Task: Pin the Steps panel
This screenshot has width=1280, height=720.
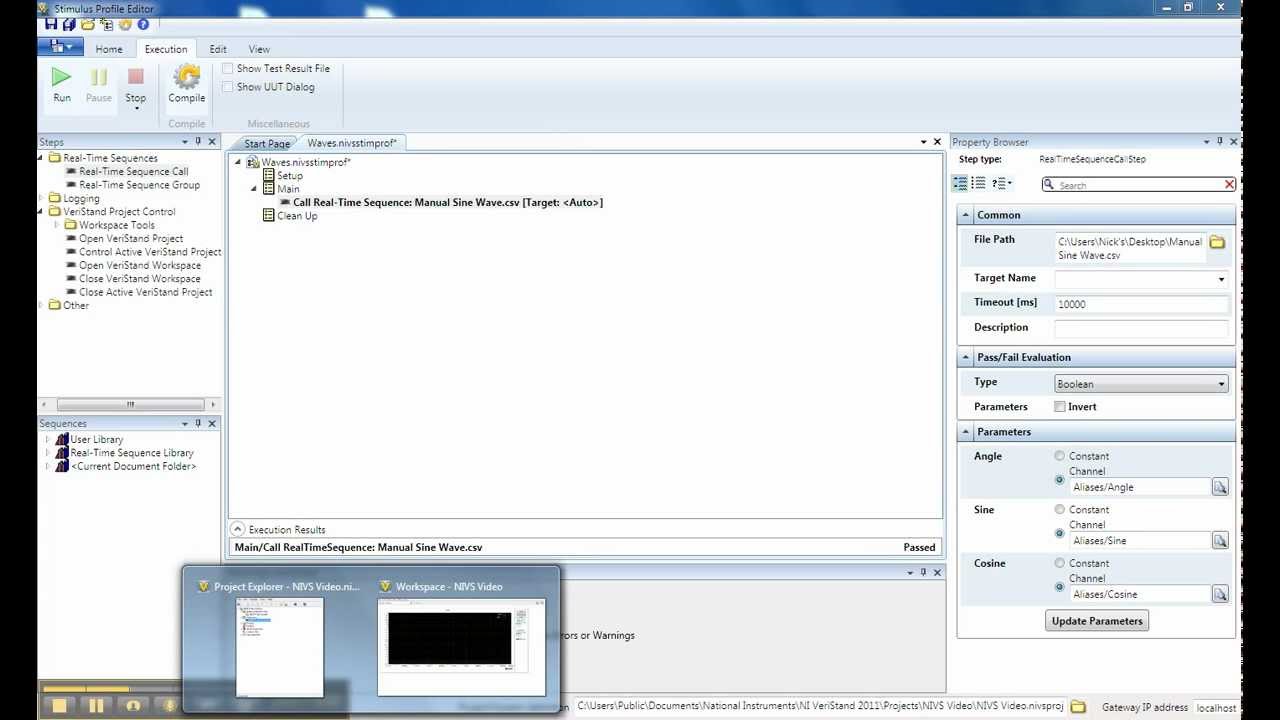Action: [198, 142]
